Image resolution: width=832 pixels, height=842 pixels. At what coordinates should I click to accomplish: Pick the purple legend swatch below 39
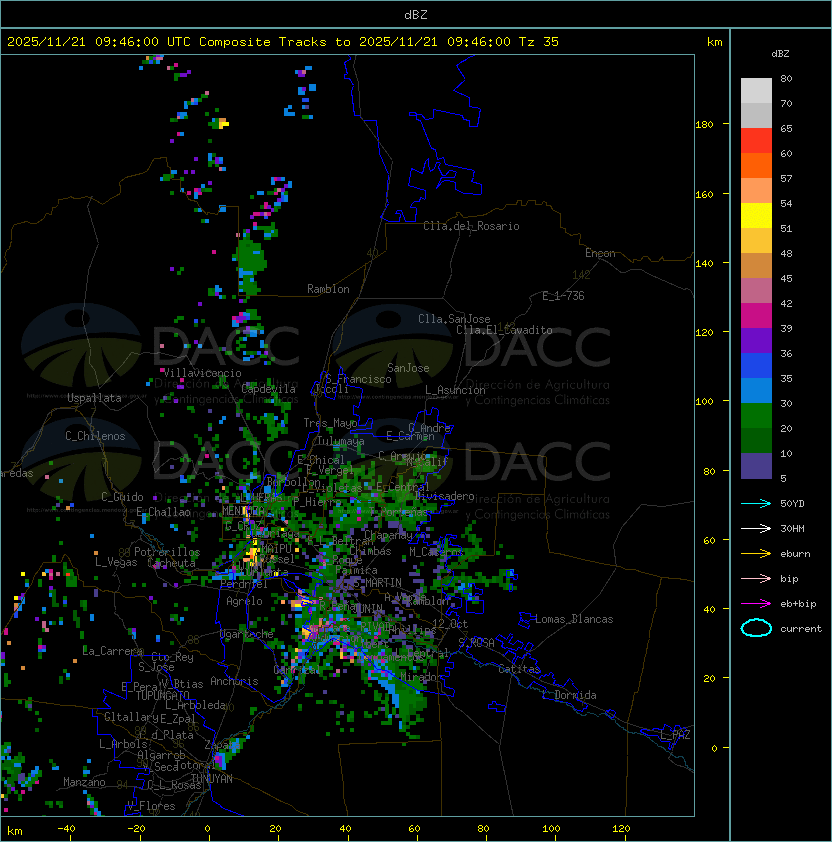[756, 340]
